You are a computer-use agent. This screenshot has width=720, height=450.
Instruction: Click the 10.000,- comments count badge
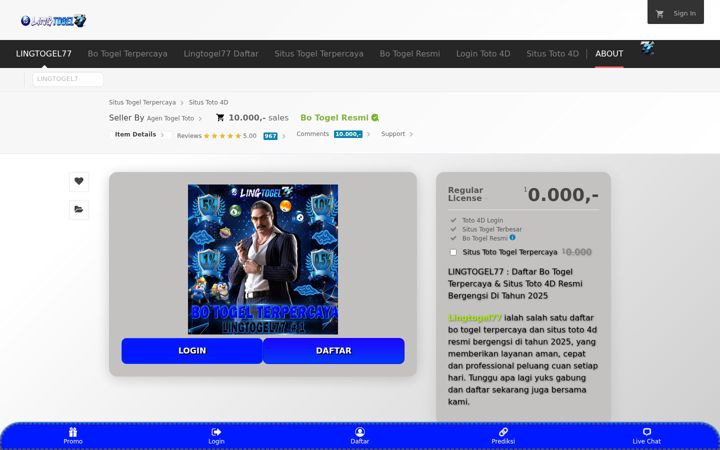tap(348, 134)
